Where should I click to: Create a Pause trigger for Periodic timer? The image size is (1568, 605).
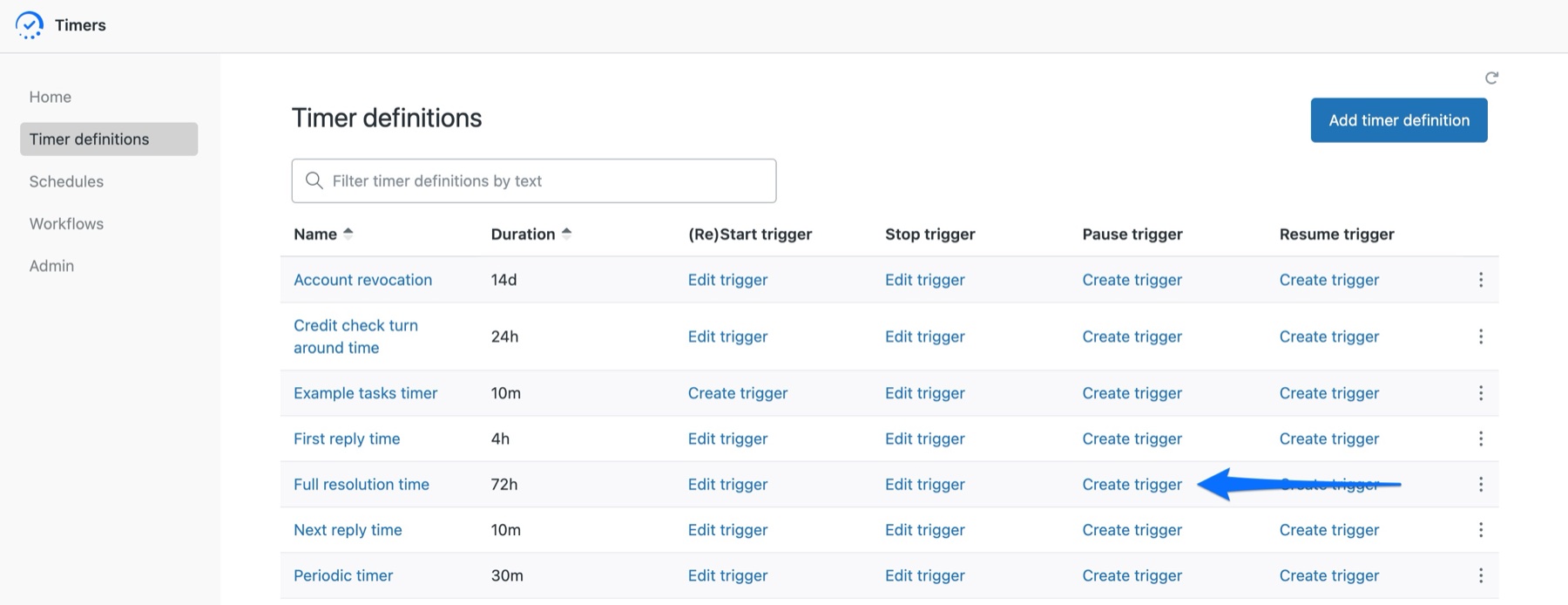point(1132,575)
